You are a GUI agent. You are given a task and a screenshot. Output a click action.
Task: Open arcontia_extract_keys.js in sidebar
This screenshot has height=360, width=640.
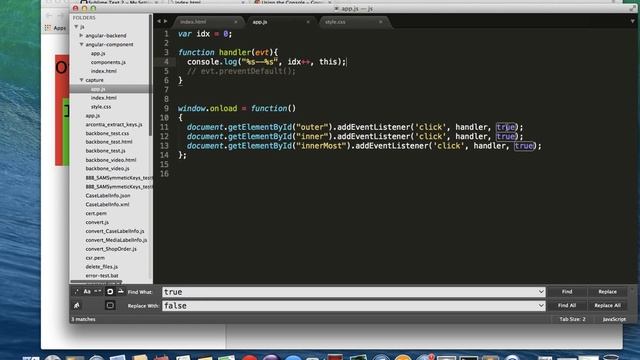114,124
